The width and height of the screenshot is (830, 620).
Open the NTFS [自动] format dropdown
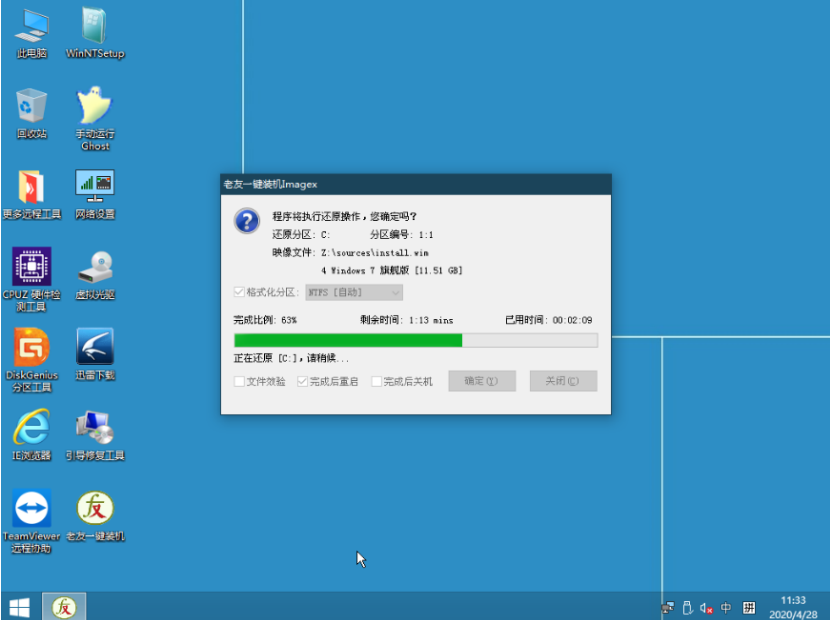(354, 292)
